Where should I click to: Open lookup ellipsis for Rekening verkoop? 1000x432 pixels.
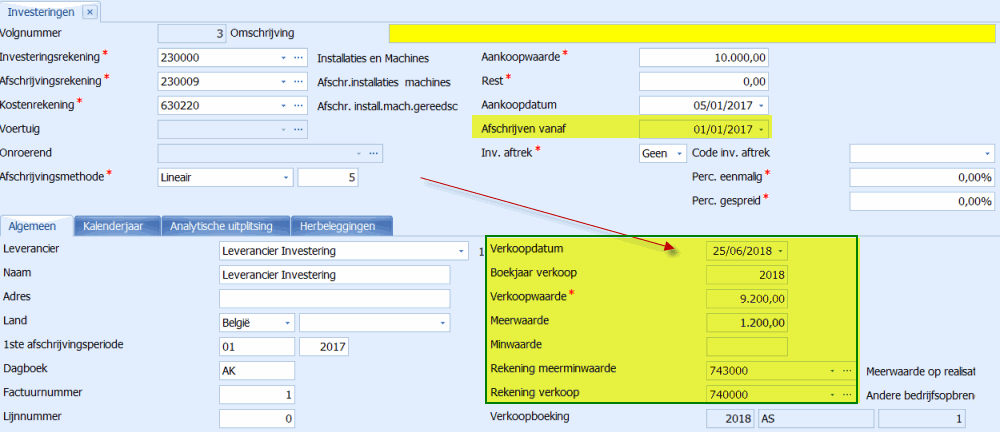(847, 394)
